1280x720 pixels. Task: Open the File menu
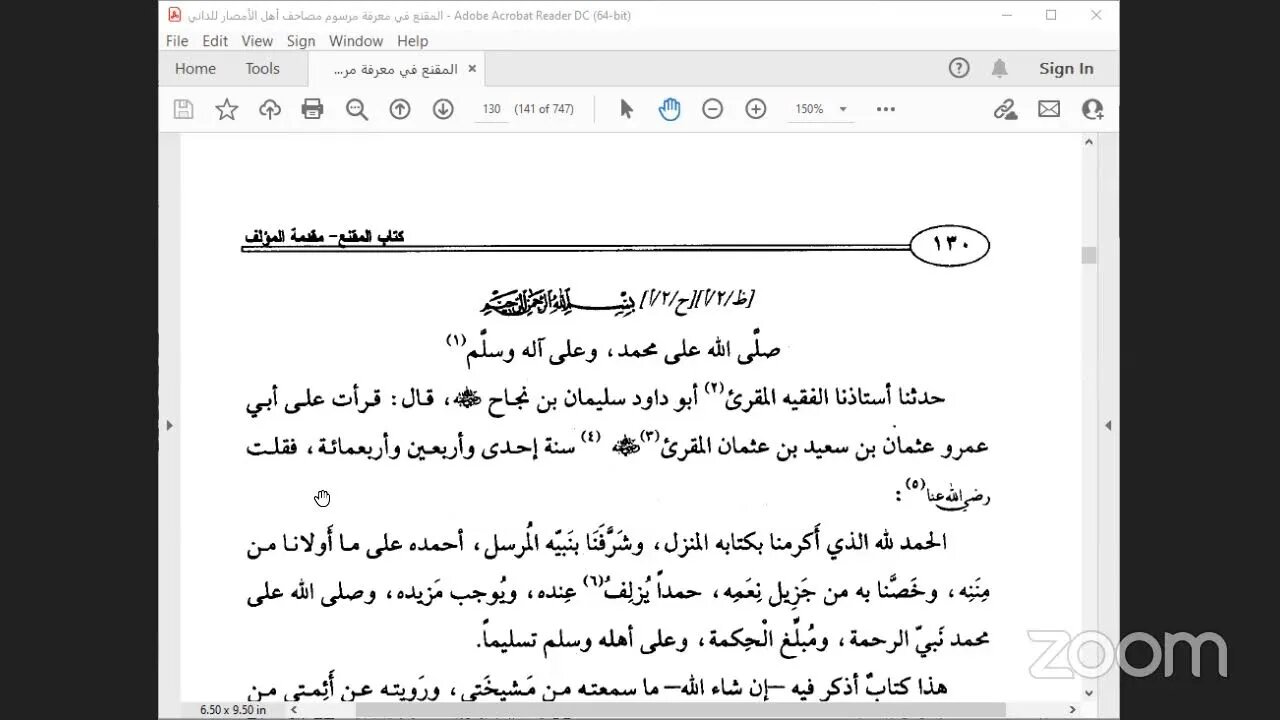point(177,41)
